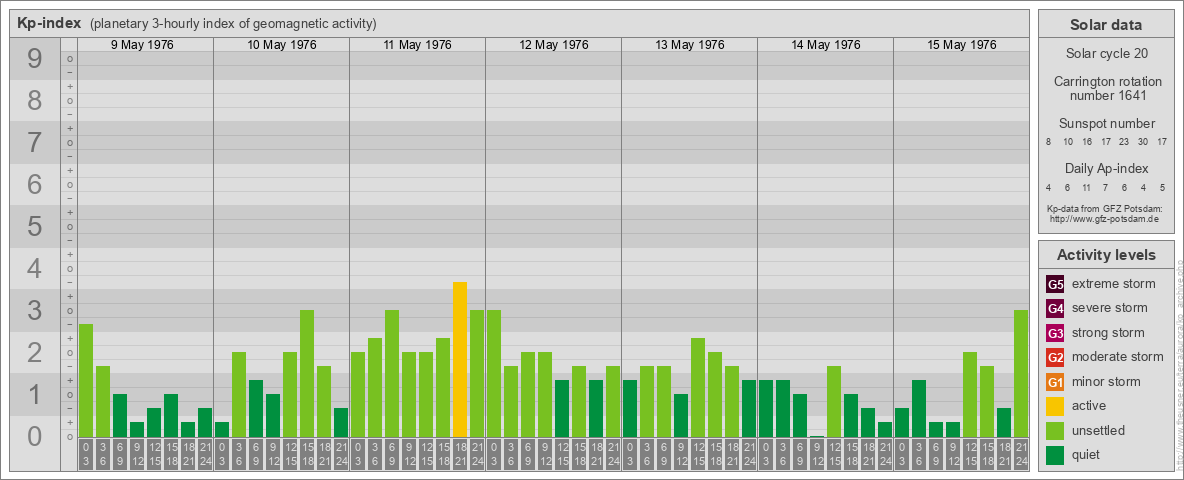
Task: Click the Kp axis number 0
Action: pos(35,436)
